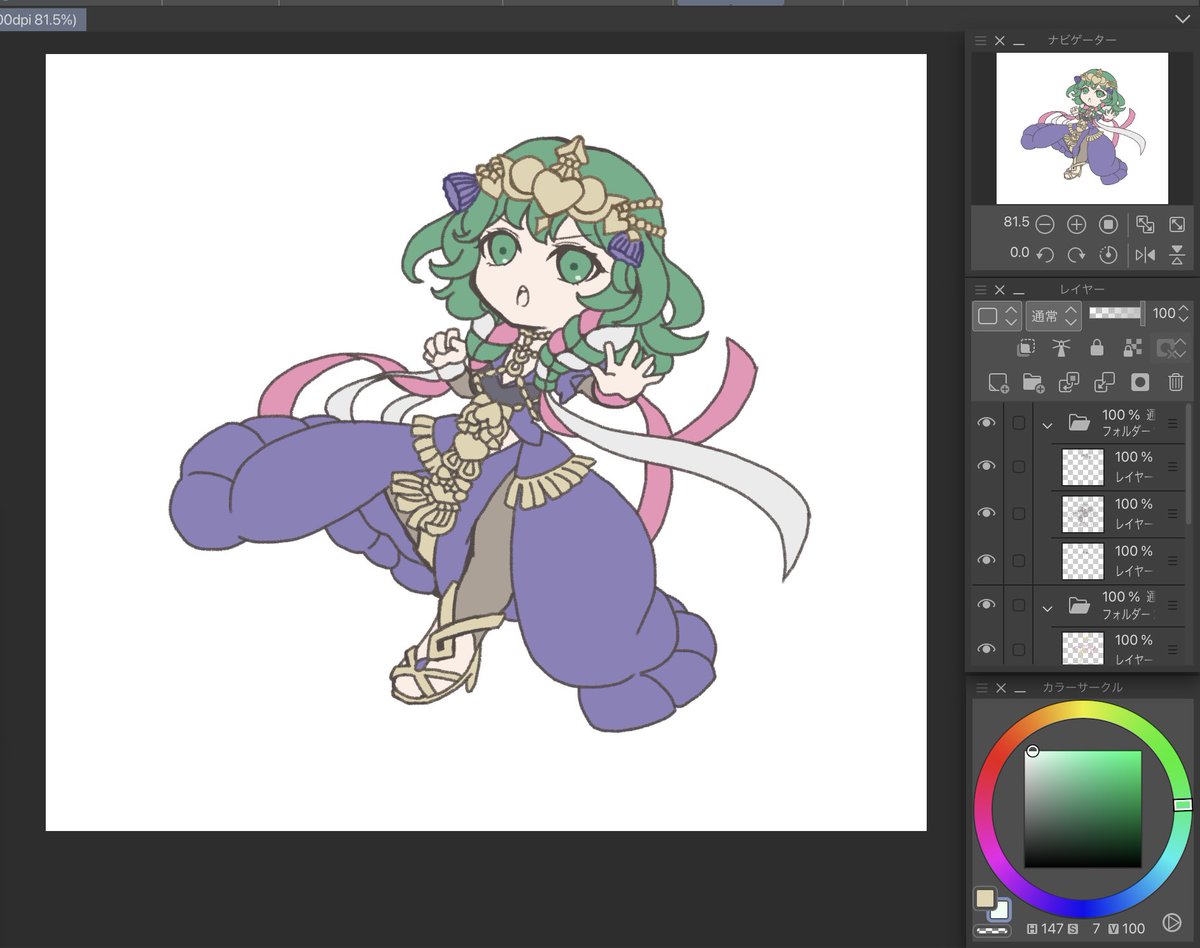
Task: Reset Navigator zoom to 100% (square-in-circle icon)
Action: pos(1108,224)
